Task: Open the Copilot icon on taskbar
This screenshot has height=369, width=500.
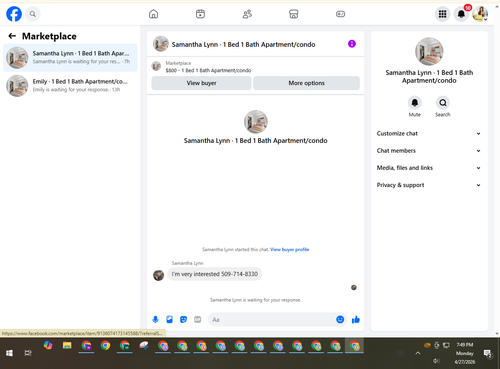Action: [x=48, y=346]
